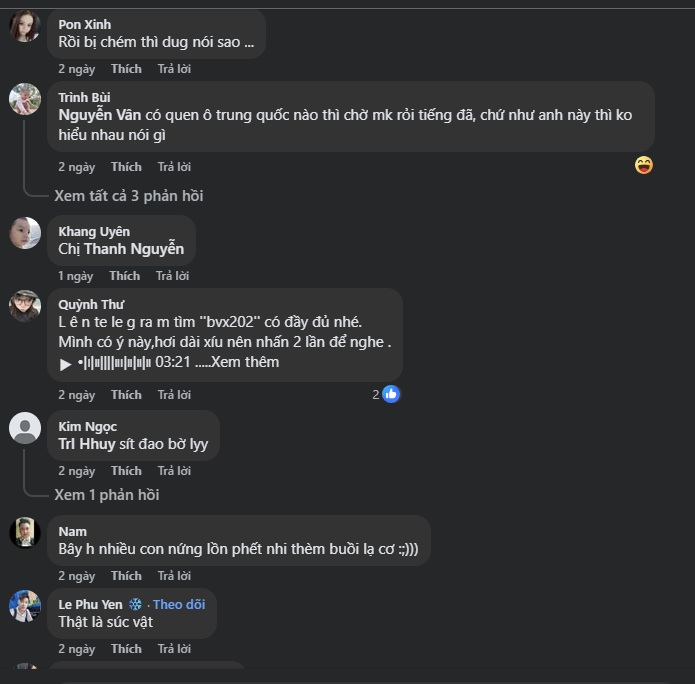Image resolution: width=695 pixels, height=684 pixels.
Task: Click Le Phu Yen's avatar
Action: (x=24, y=606)
